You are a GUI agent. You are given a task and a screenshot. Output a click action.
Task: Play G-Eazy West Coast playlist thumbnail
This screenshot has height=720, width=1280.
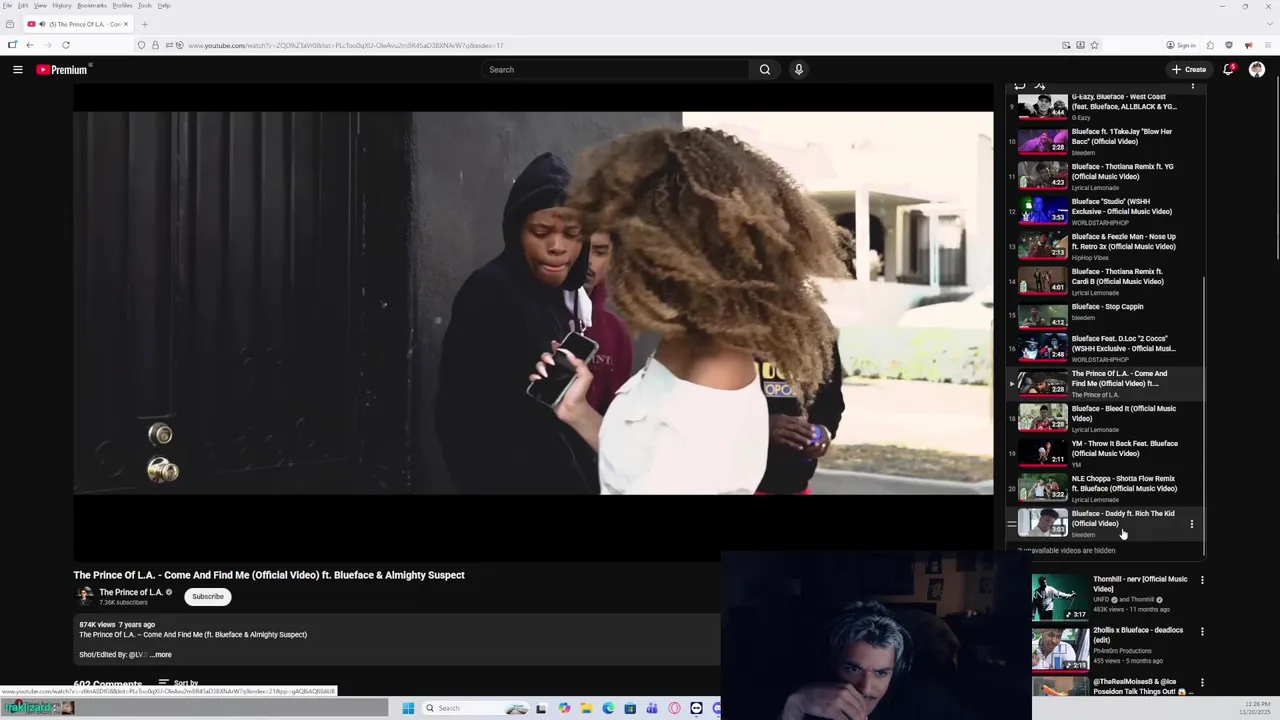pyautogui.click(x=1043, y=106)
